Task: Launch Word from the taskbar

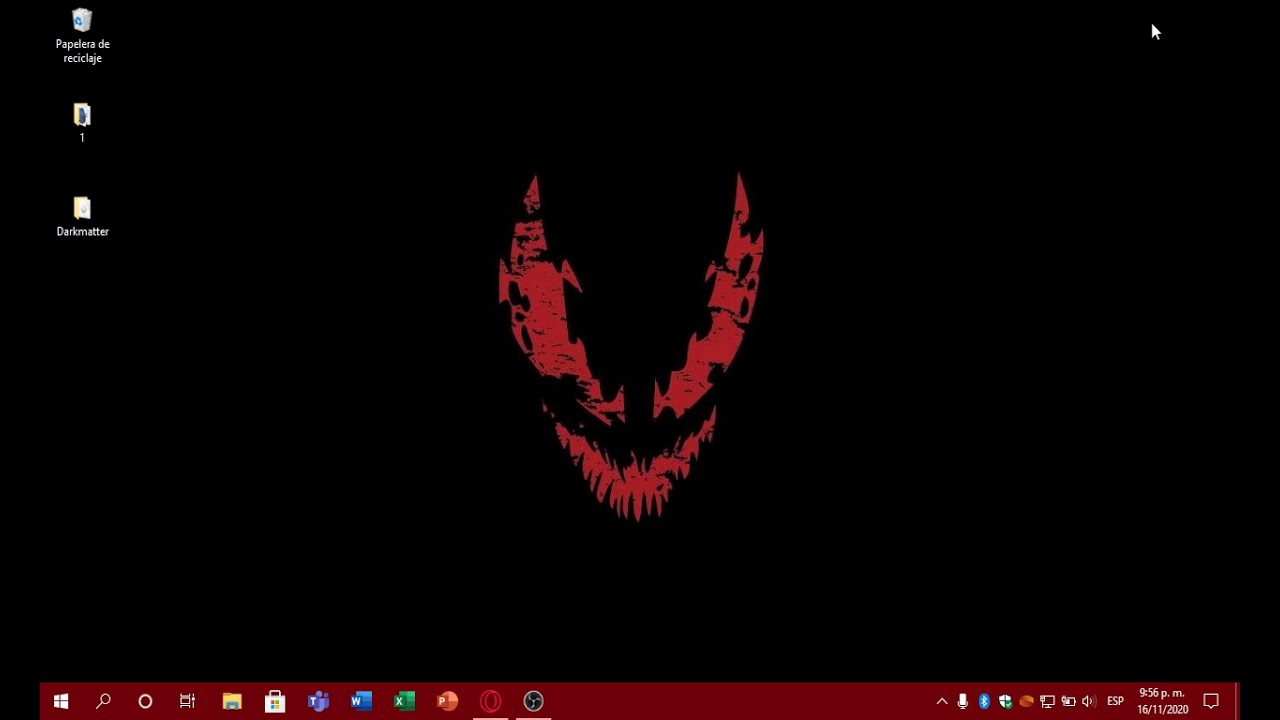Action: (x=361, y=701)
